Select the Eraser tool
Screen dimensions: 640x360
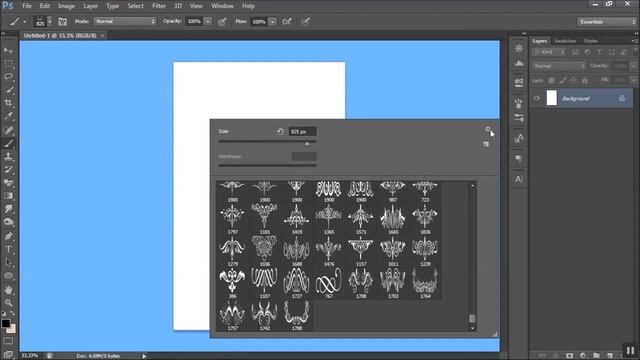tap(8, 182)
